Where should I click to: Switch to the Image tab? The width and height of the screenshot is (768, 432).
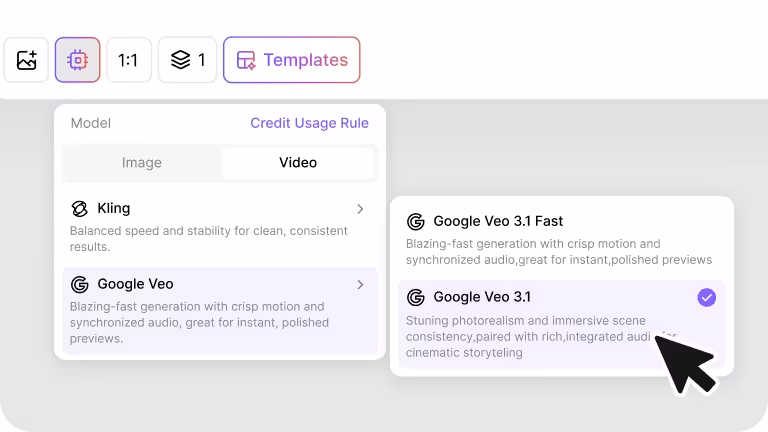coord(142,162)
